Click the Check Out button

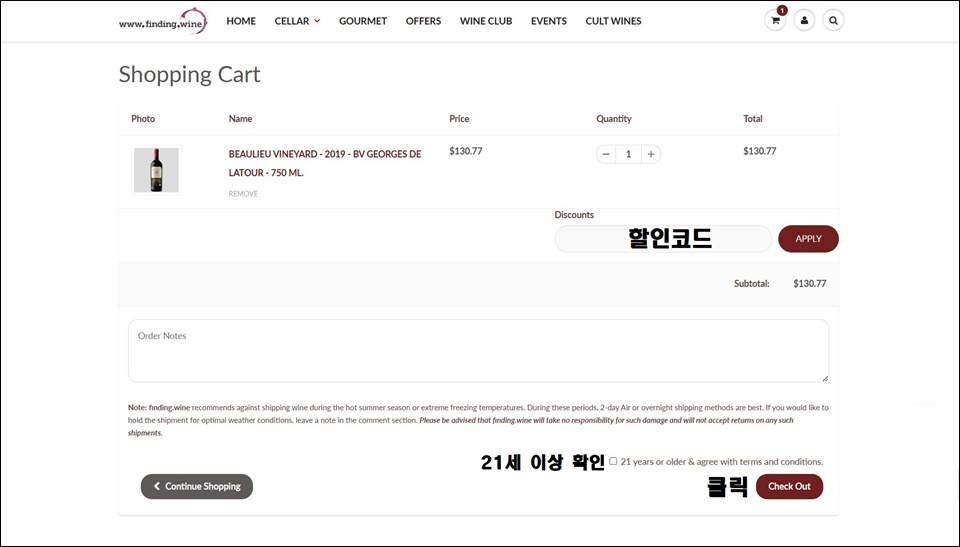click(x=789, y=486)
